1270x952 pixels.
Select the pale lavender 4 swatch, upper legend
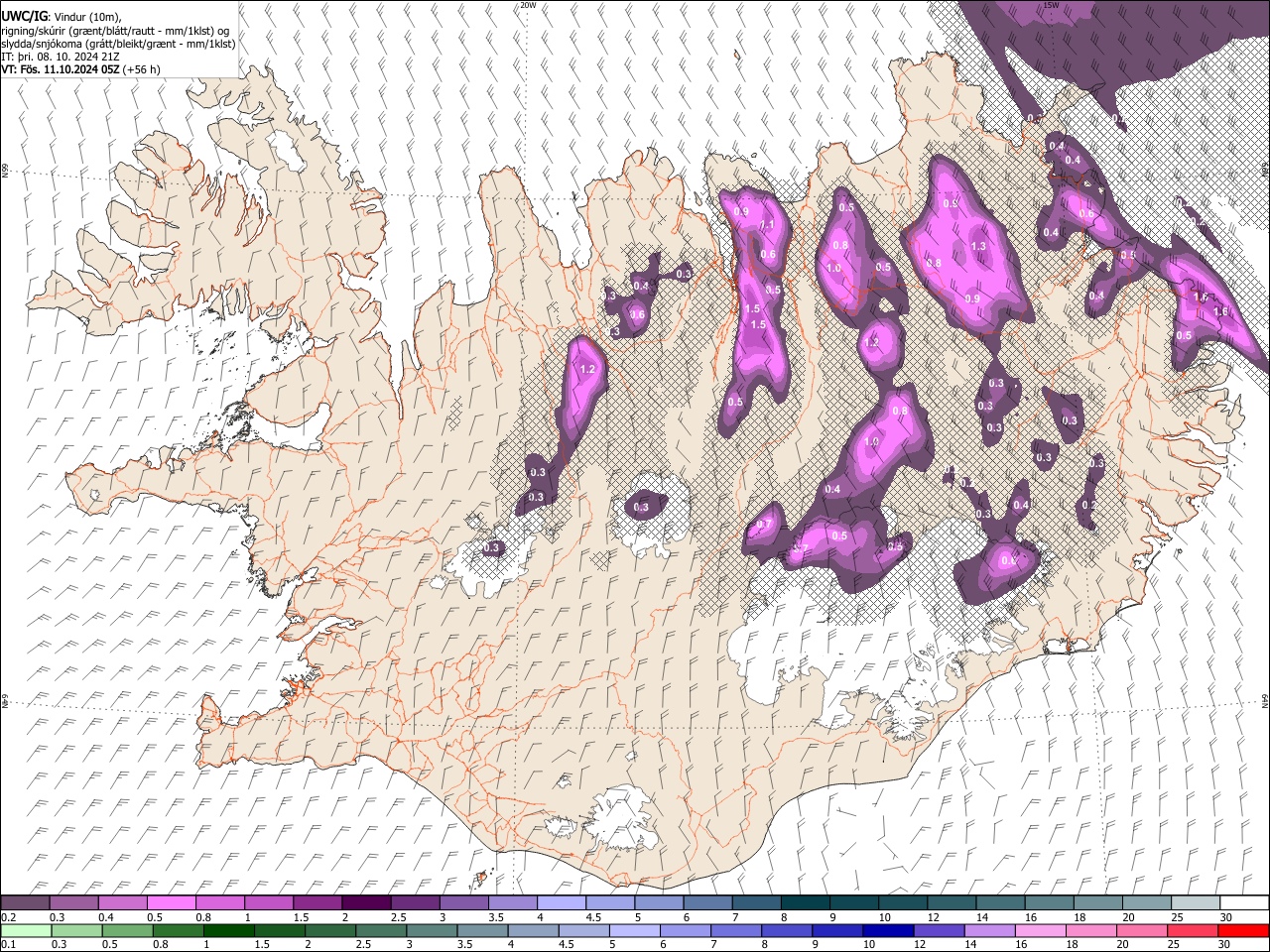pos(560,903)
